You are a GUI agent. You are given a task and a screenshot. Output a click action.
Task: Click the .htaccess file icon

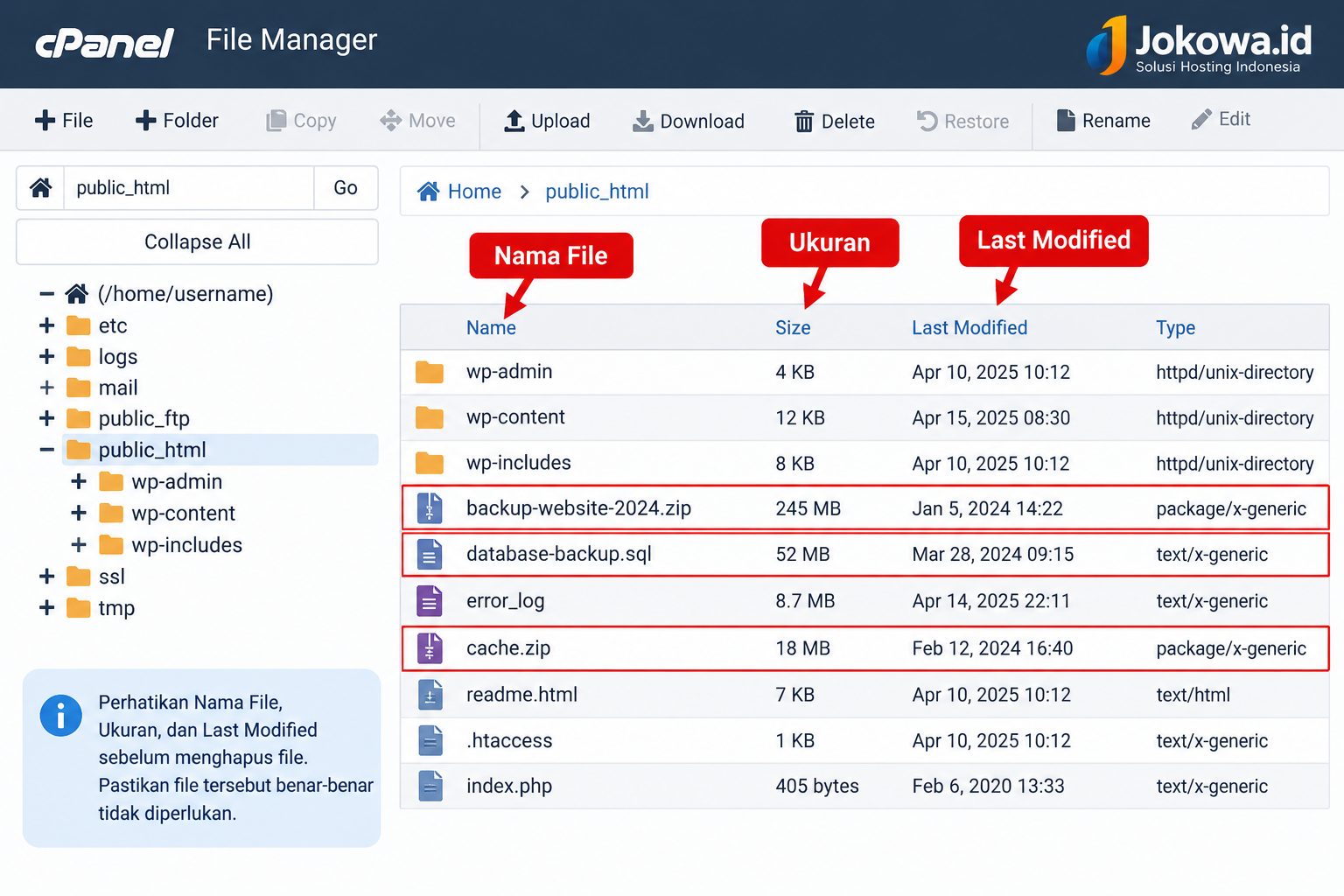(x=430, y=740)
